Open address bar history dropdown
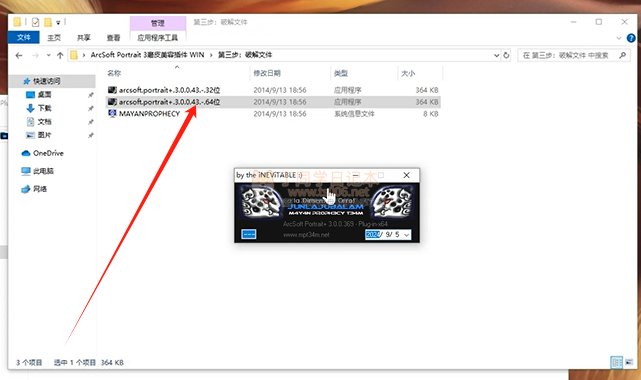Screen dimensions: 641x380 pyautogui.click(x=496, y=55)
